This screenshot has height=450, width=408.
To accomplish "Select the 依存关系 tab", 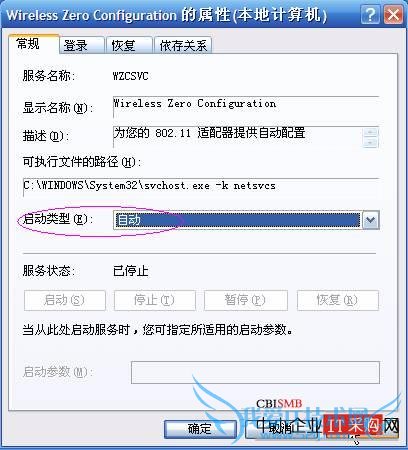I will click(x=183, y=45).
